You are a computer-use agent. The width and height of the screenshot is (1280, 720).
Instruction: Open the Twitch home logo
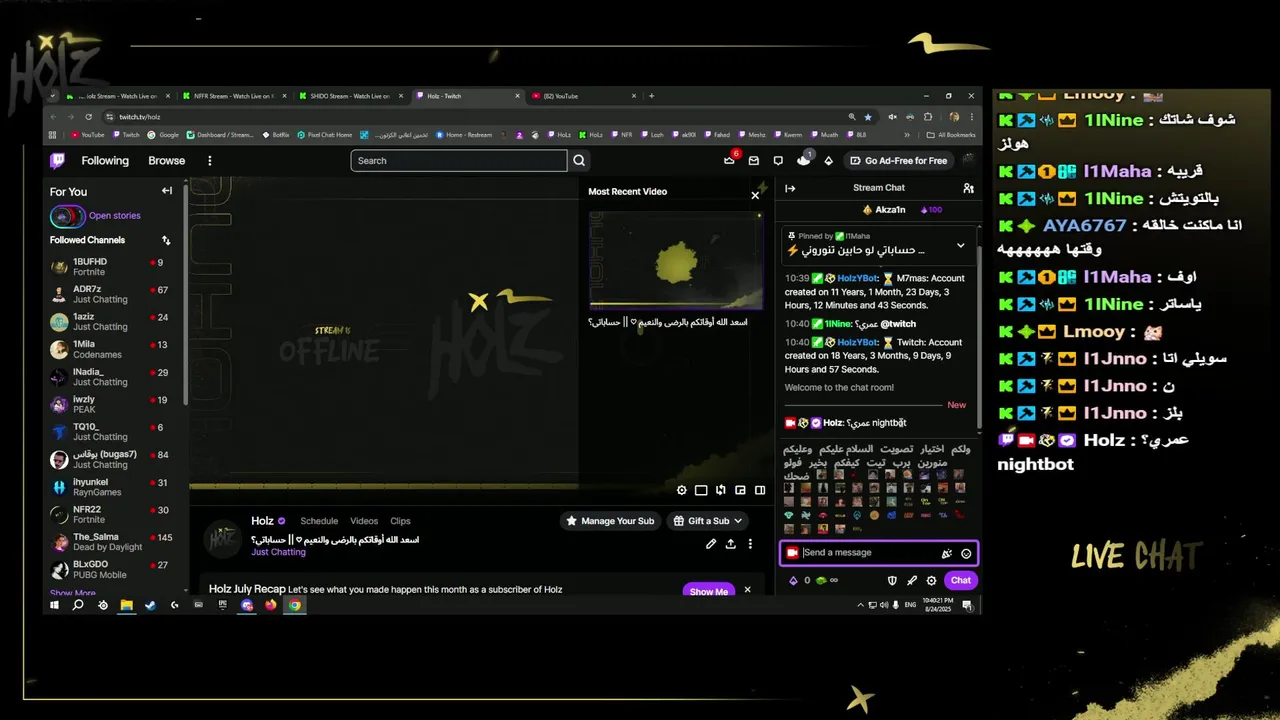58,160
